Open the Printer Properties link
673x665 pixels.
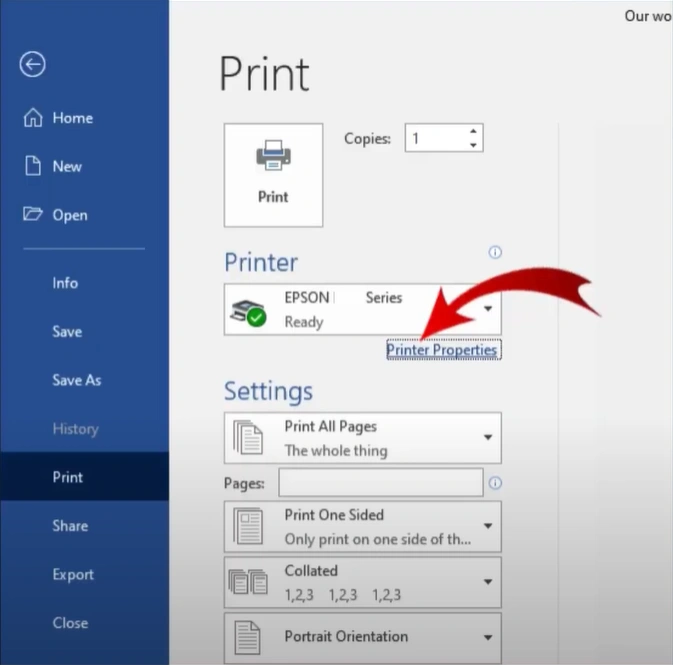pyautogui.click(x=442, y=350)
